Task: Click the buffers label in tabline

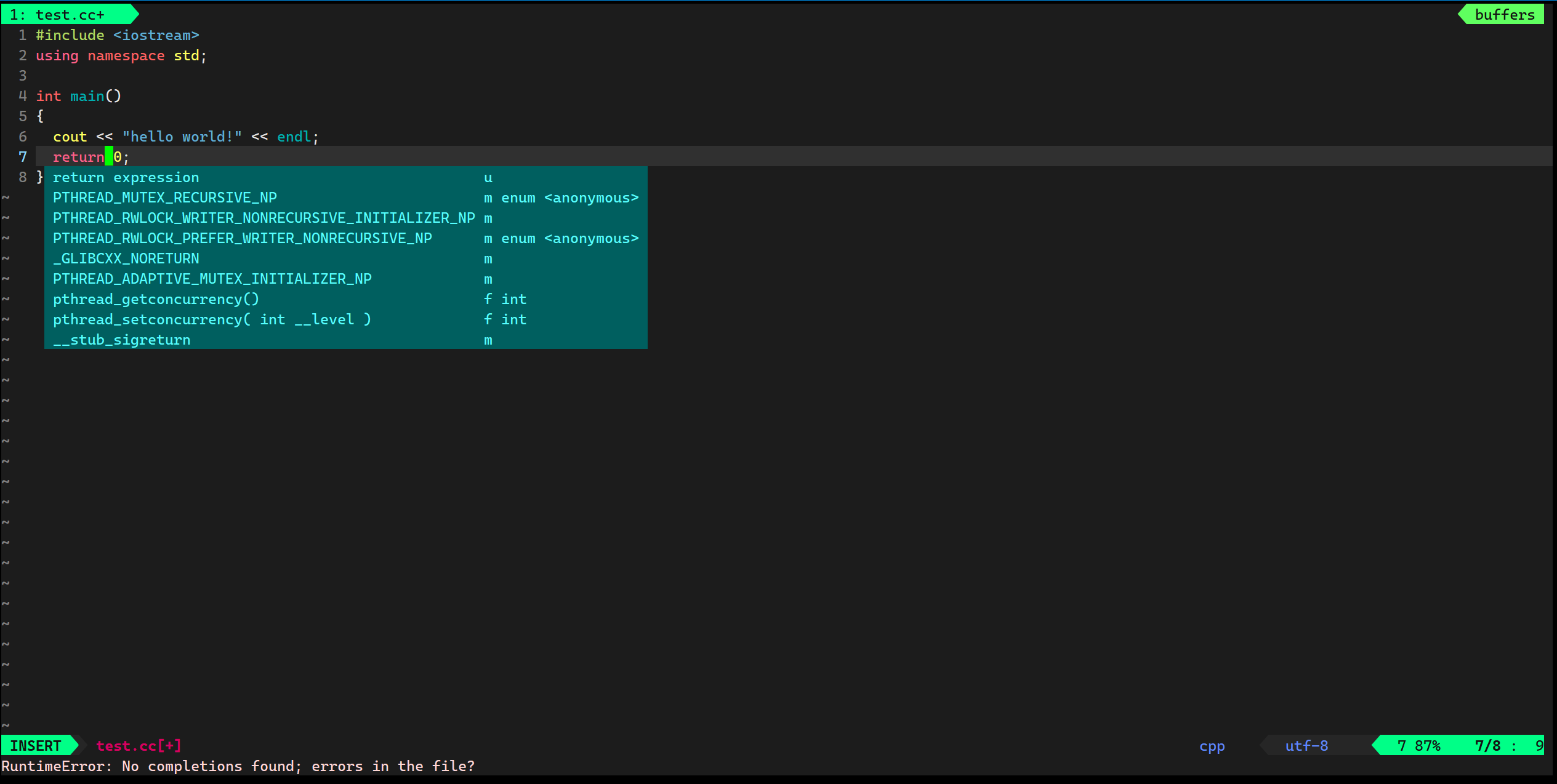Action: coord(1504,15)
